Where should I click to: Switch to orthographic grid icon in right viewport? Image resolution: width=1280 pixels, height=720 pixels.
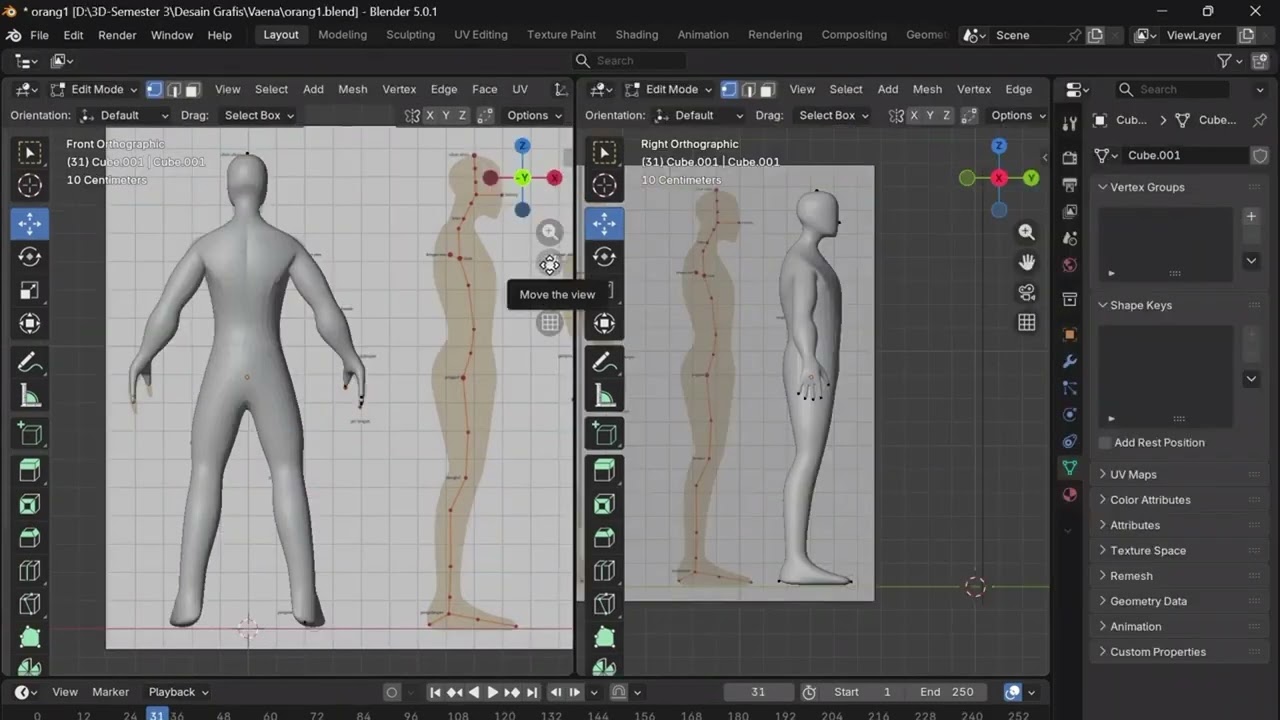(1026, 322)
